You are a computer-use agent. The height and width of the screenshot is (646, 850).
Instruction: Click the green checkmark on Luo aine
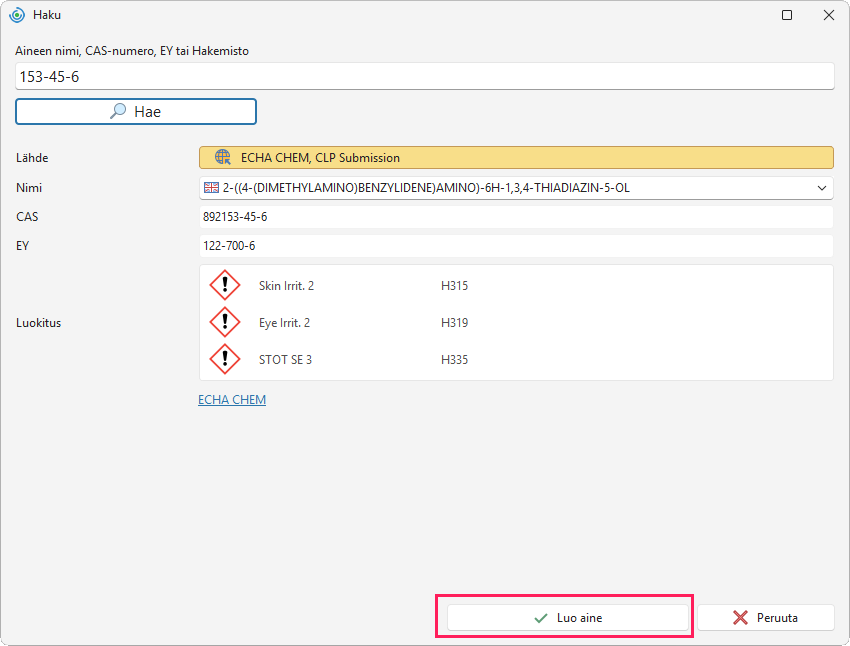click(x=540, y=618)
